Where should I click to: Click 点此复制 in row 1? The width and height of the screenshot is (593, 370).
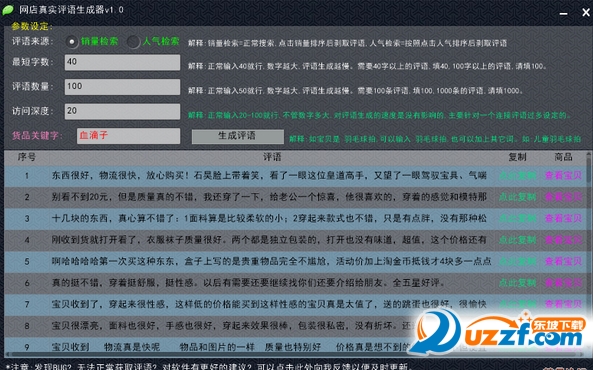pyautogui.click(x=517, y=176)
